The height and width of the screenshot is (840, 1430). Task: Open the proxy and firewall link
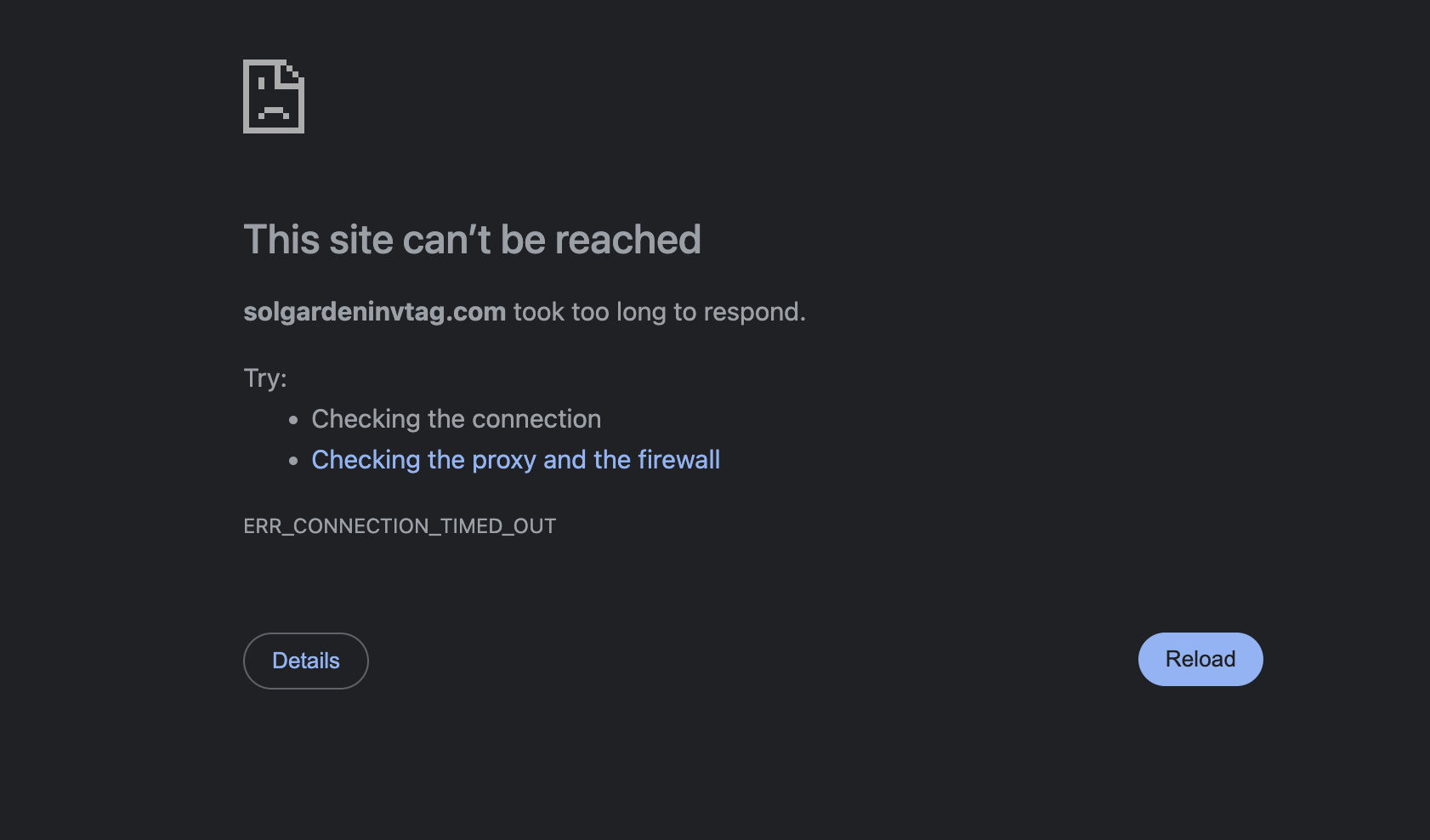click(515, 460)
